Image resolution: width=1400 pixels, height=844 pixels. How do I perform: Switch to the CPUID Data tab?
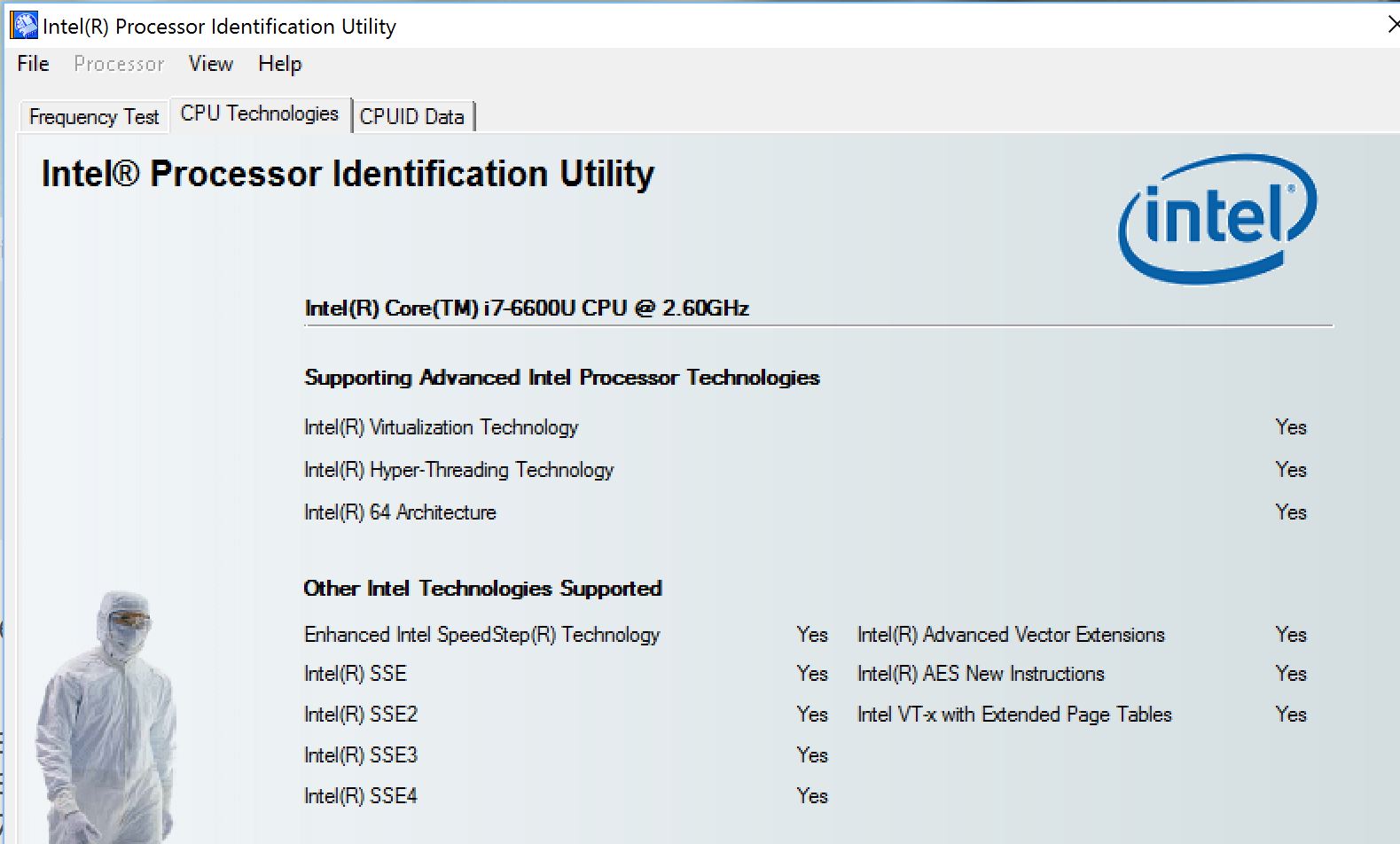(412, 116)
